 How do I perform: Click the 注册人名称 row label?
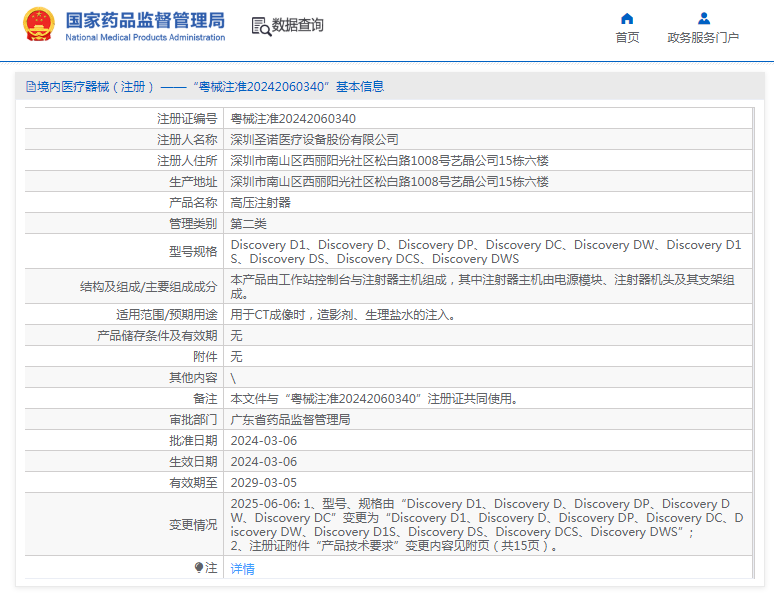(187, 140)
